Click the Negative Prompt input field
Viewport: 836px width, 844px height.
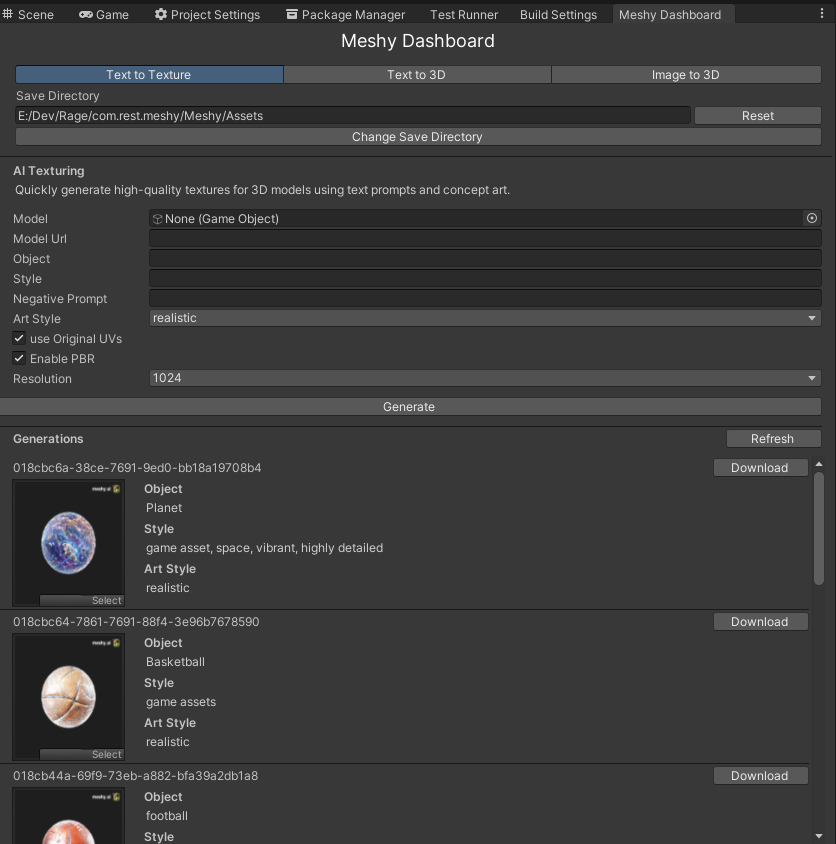coord(485,298)
